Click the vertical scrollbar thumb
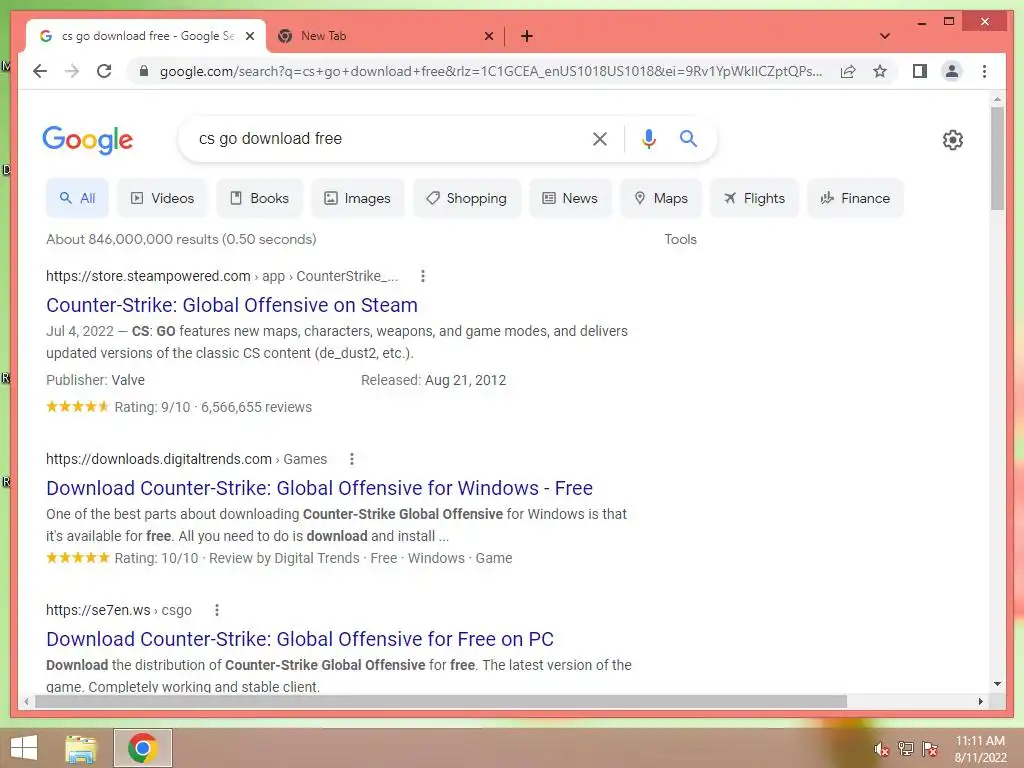 [997, 159]
